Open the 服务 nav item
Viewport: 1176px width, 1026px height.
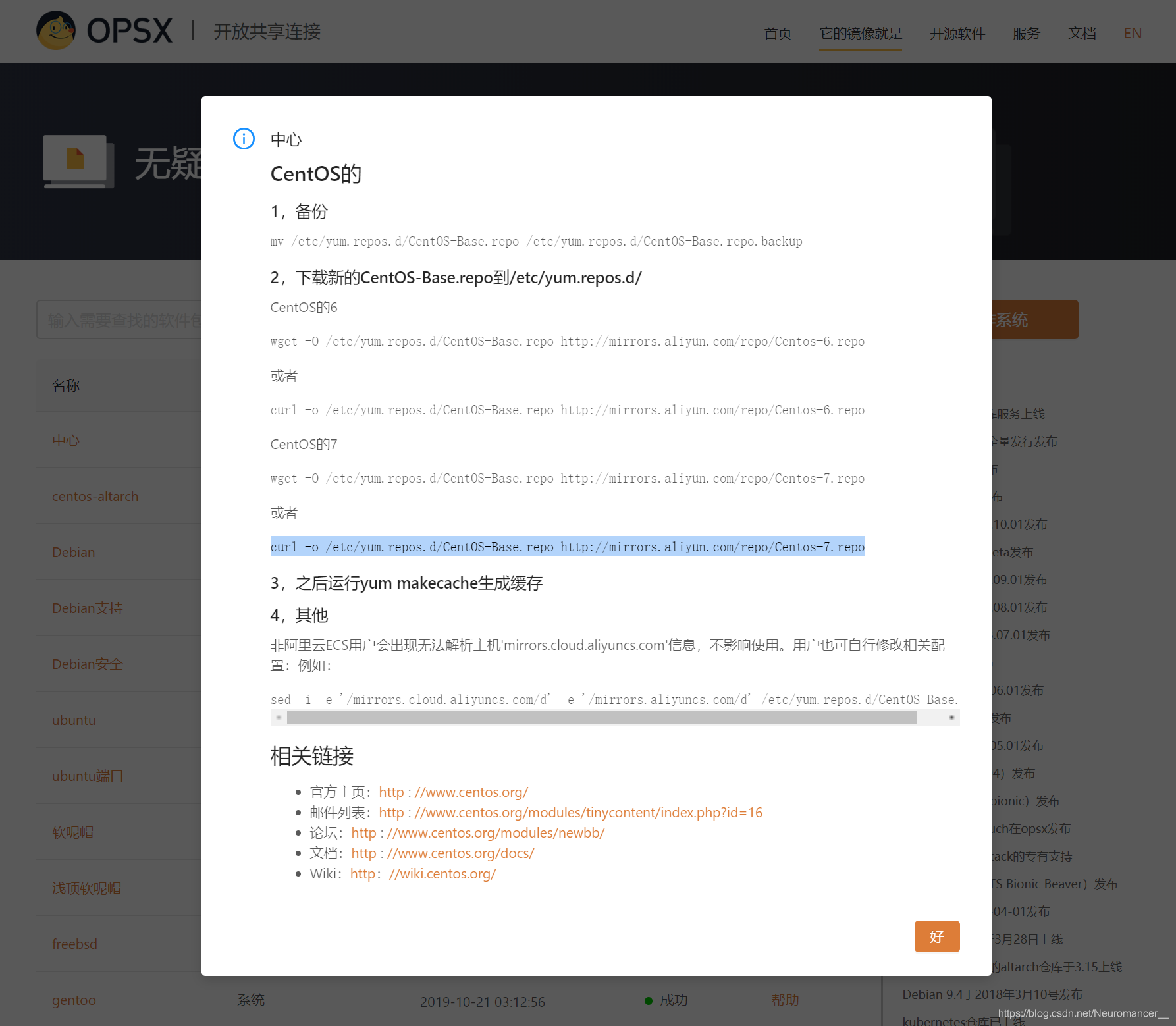click(1027, 33)
